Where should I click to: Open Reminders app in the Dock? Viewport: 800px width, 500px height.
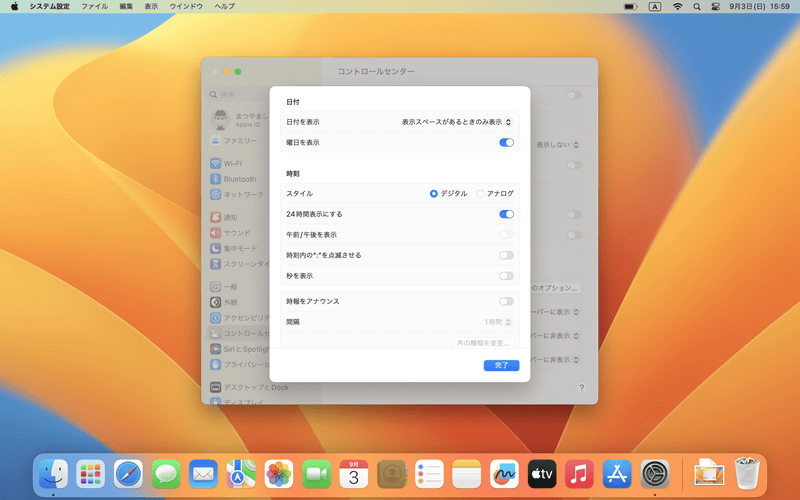(x=429, y=474)
